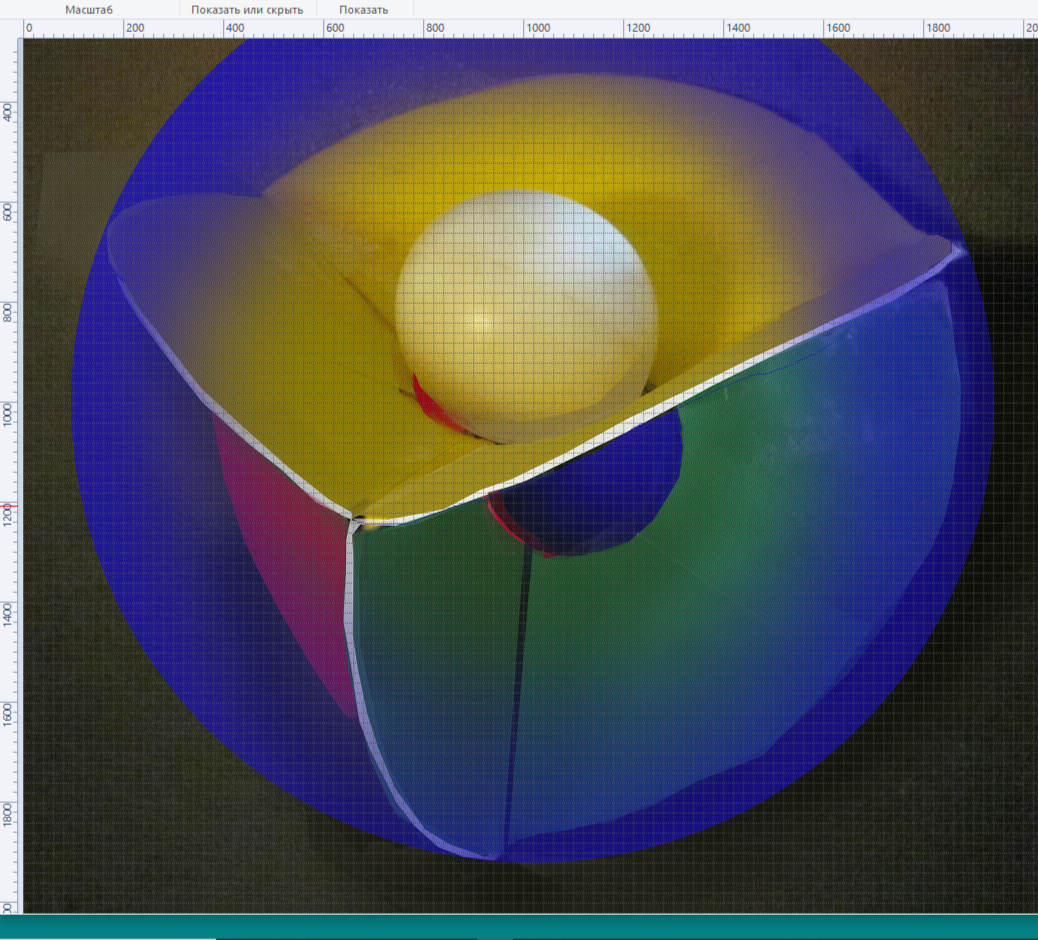Click the 0 mark on horizontal ruler

[x=28, y=28]
